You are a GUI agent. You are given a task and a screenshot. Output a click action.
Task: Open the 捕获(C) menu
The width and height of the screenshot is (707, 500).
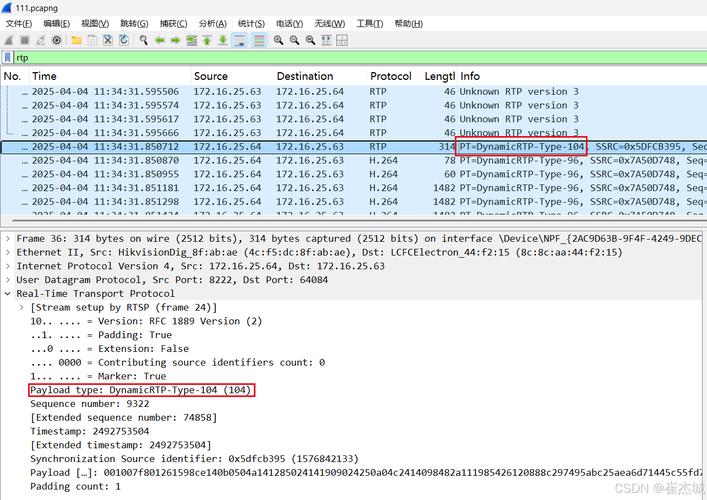point(173,23)
